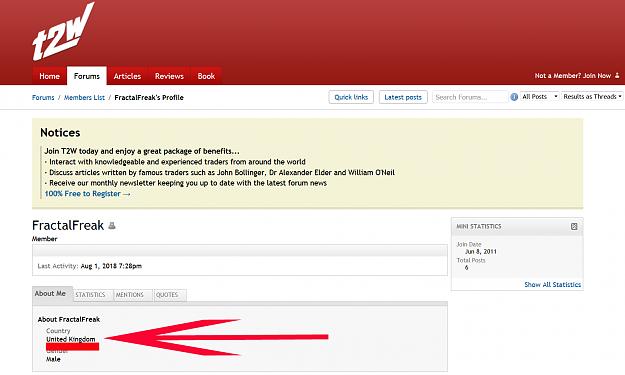Click Forums breadcrumb link
This screenshot has height=375, width=625.
pos(43,98)
